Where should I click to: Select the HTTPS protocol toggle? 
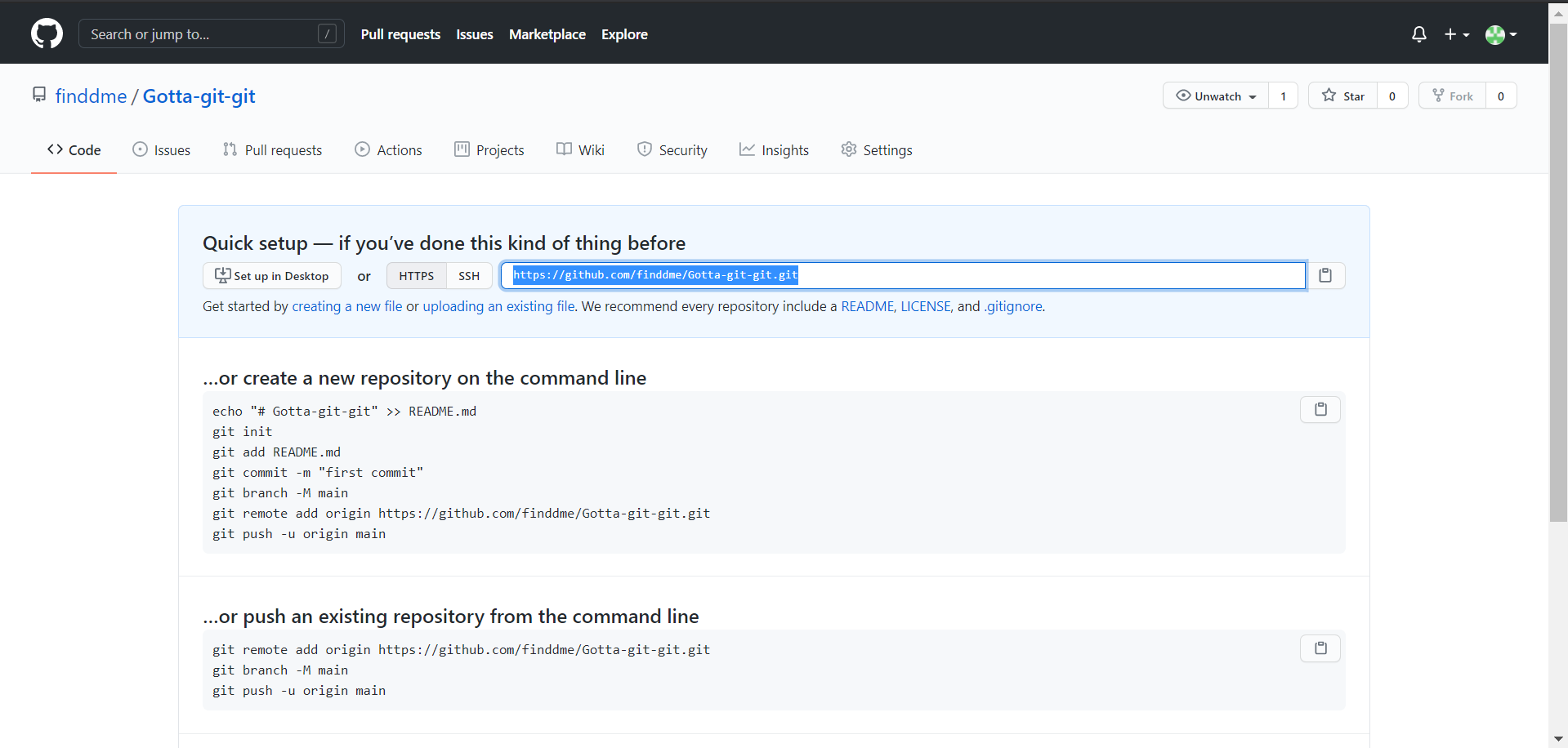tap(417, 276)
